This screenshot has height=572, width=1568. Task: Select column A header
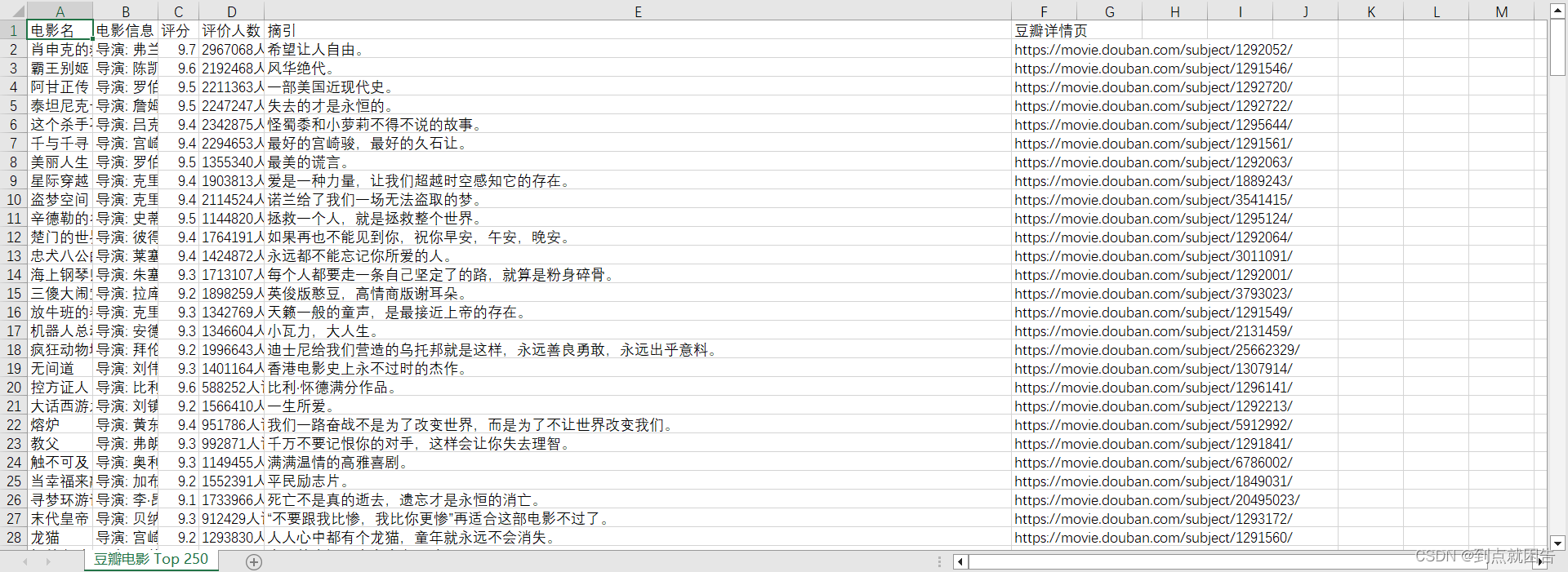click(x=60, y=11)
